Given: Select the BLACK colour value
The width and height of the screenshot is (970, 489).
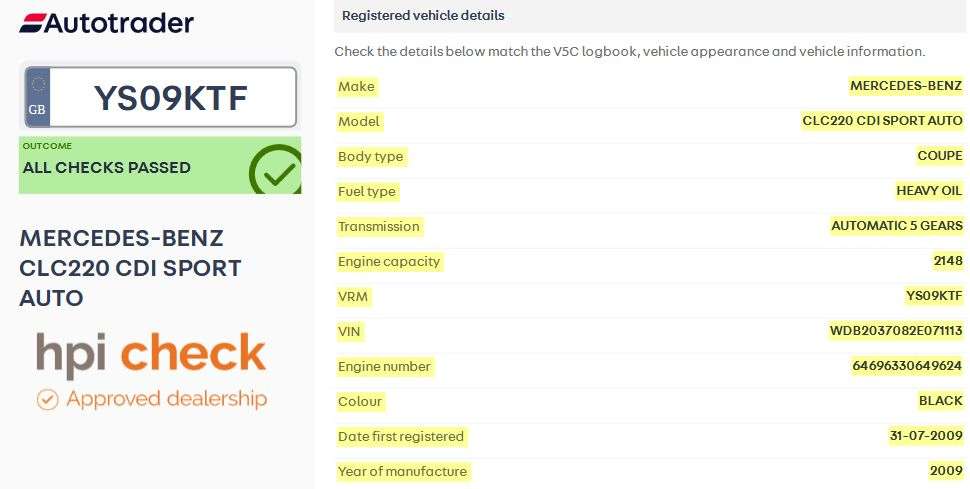Looking at the screenshot, I should (940, 401).
